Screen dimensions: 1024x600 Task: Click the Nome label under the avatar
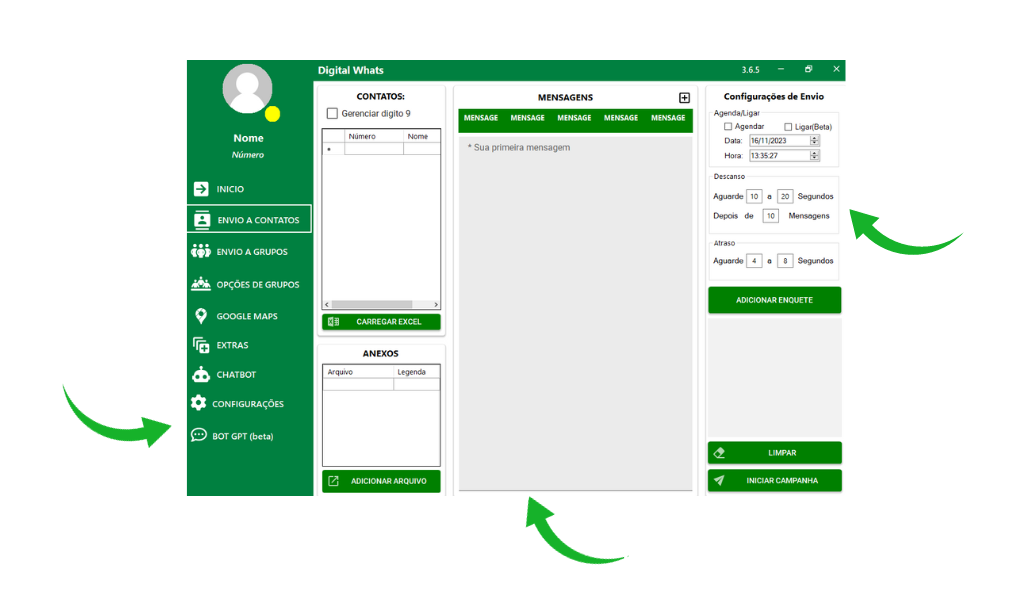tap(248, 138)
